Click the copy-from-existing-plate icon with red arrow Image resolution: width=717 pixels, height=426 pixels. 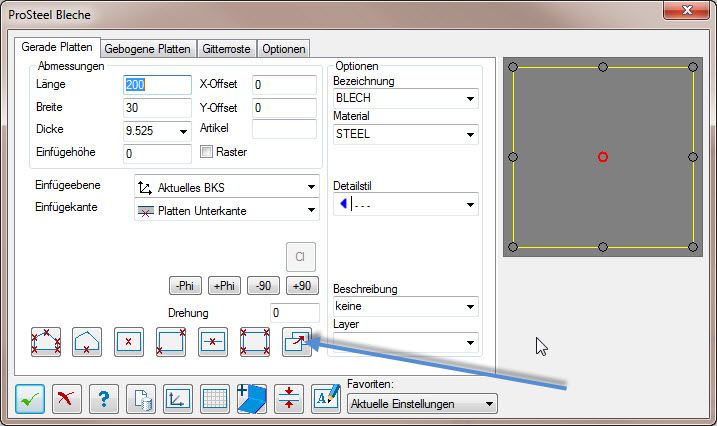click(297, 342)
